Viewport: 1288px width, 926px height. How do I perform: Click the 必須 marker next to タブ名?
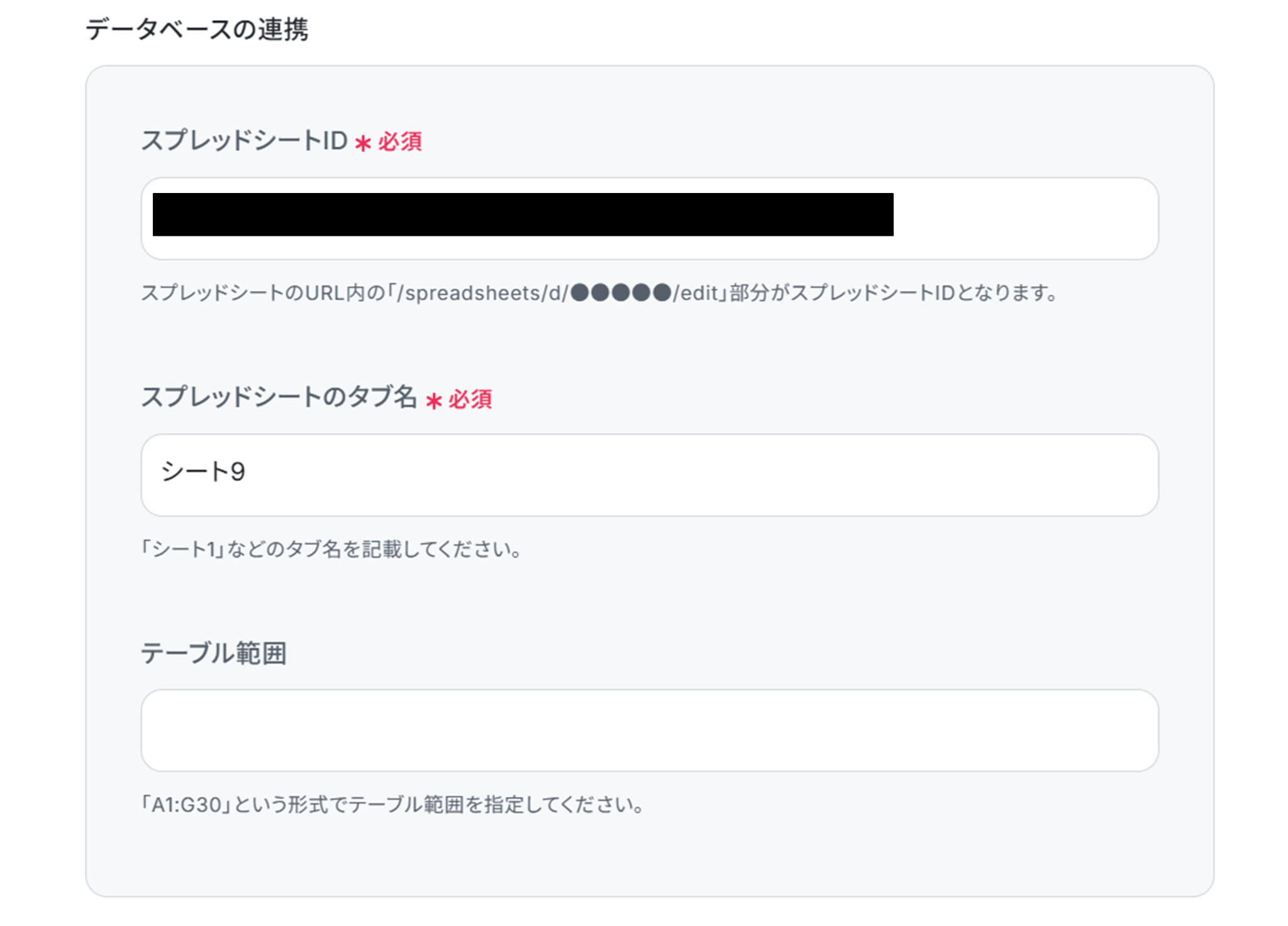[x=470, y=399]
